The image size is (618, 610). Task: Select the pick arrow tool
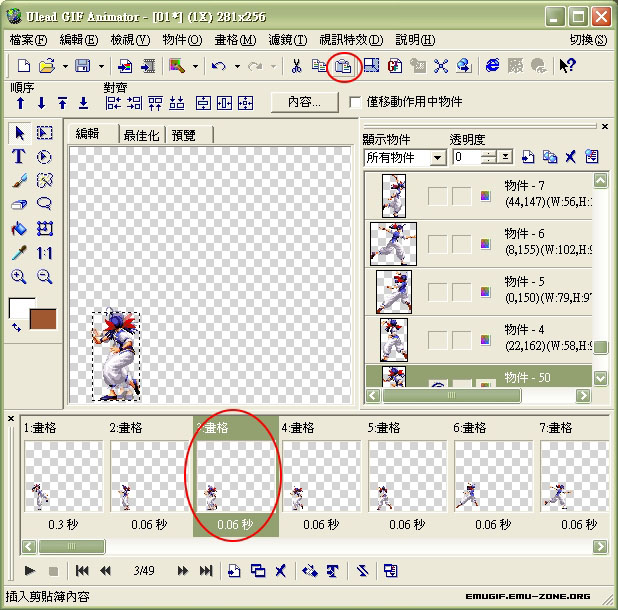coord(19,133)
